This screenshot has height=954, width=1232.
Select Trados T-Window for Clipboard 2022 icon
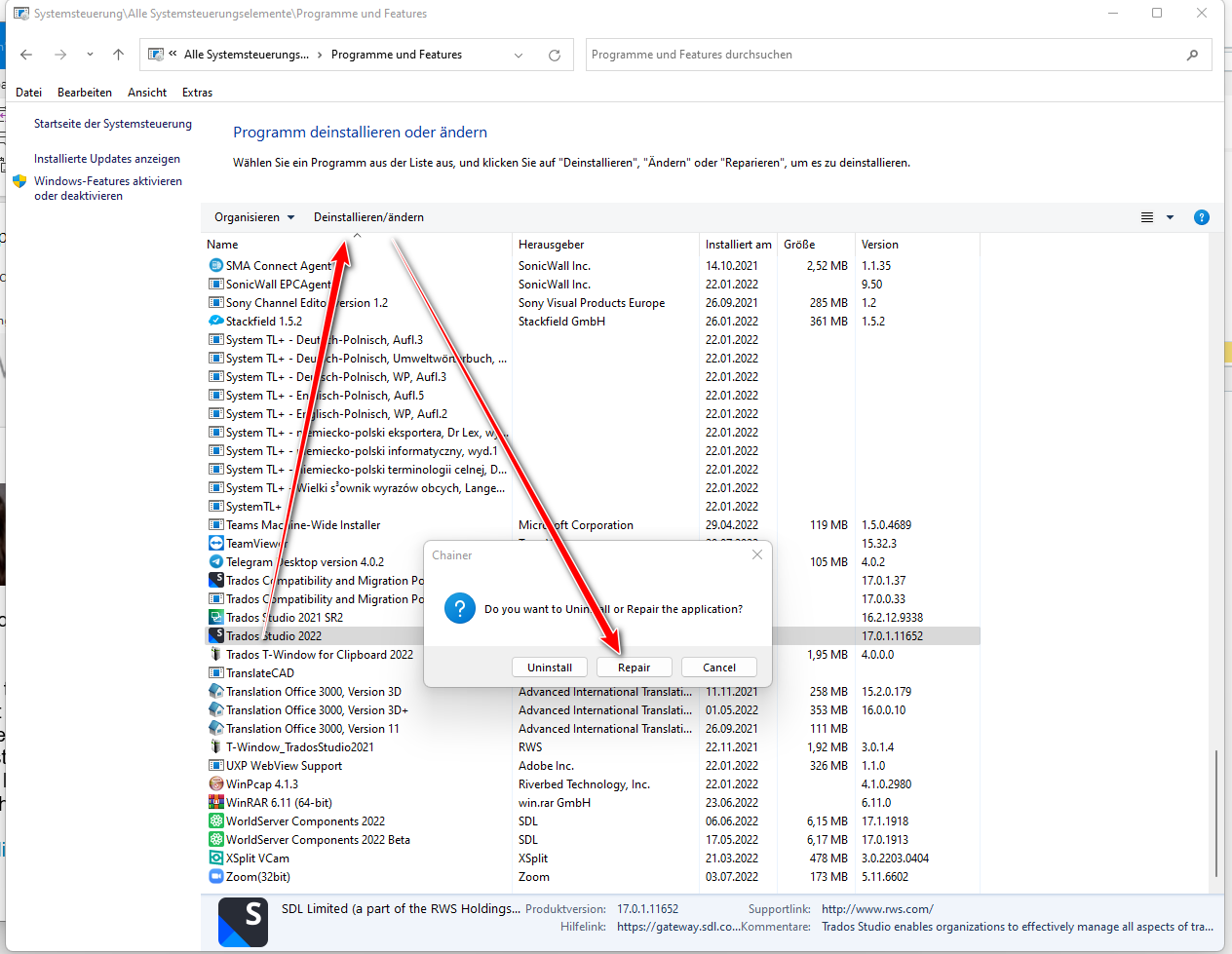click(x=215, y=654)
